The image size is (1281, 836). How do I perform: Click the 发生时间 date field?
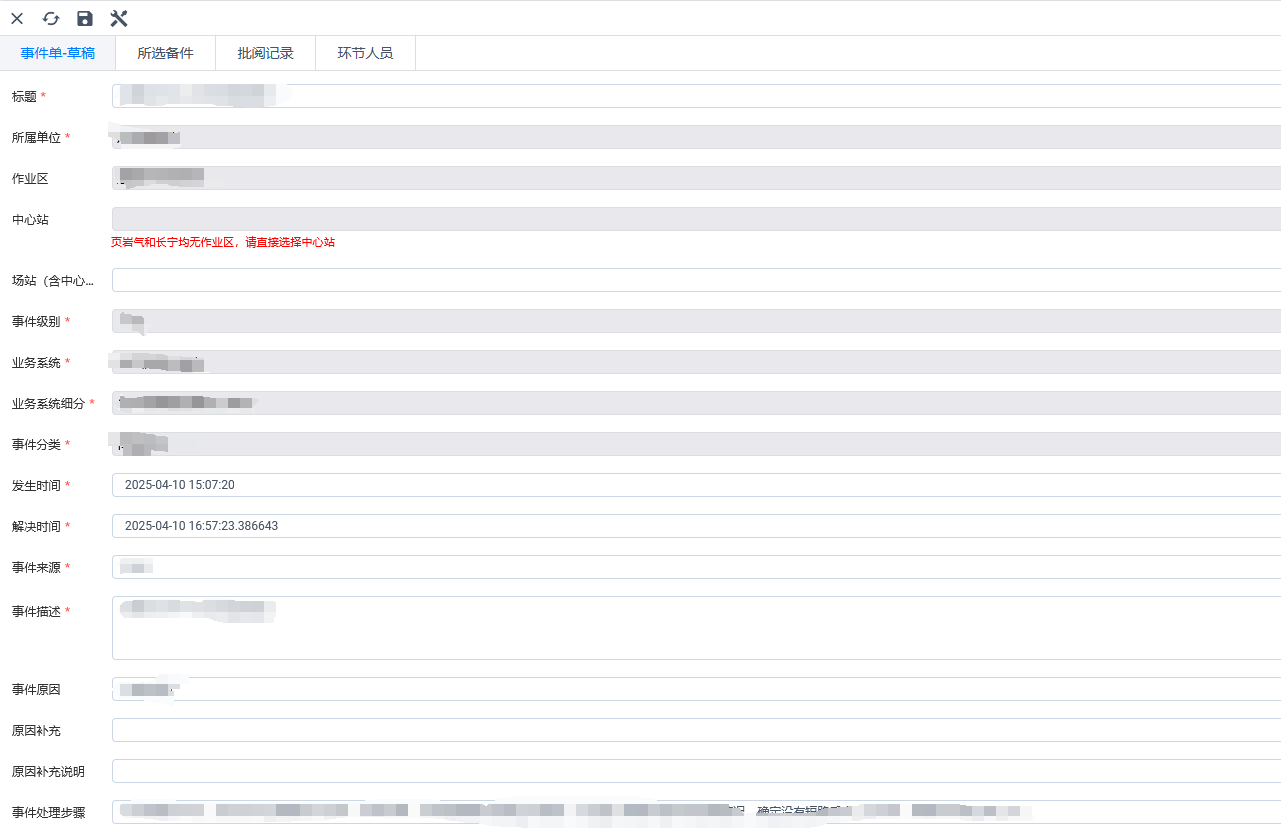tap(696, 485)
